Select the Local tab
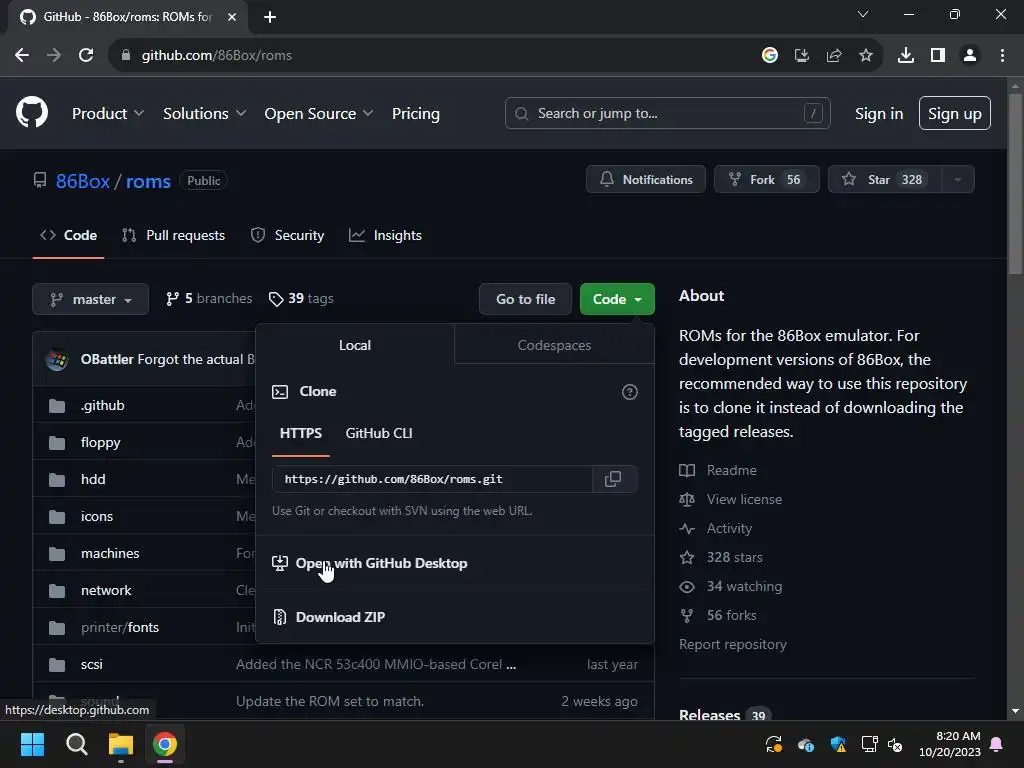 pyautogui.click(x=355, y=345)
